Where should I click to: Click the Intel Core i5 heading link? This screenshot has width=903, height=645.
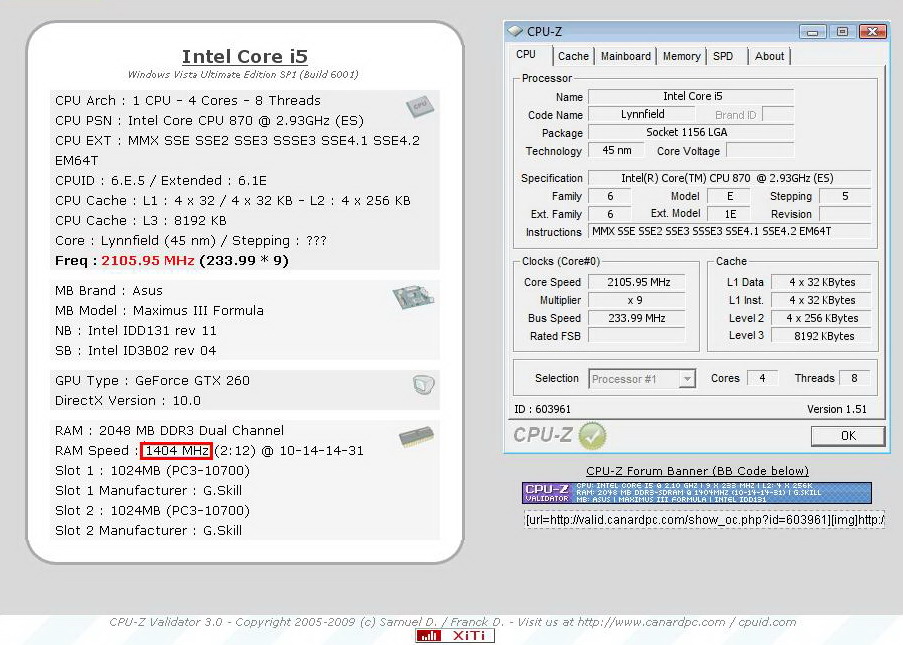click(x=245, y=56)
